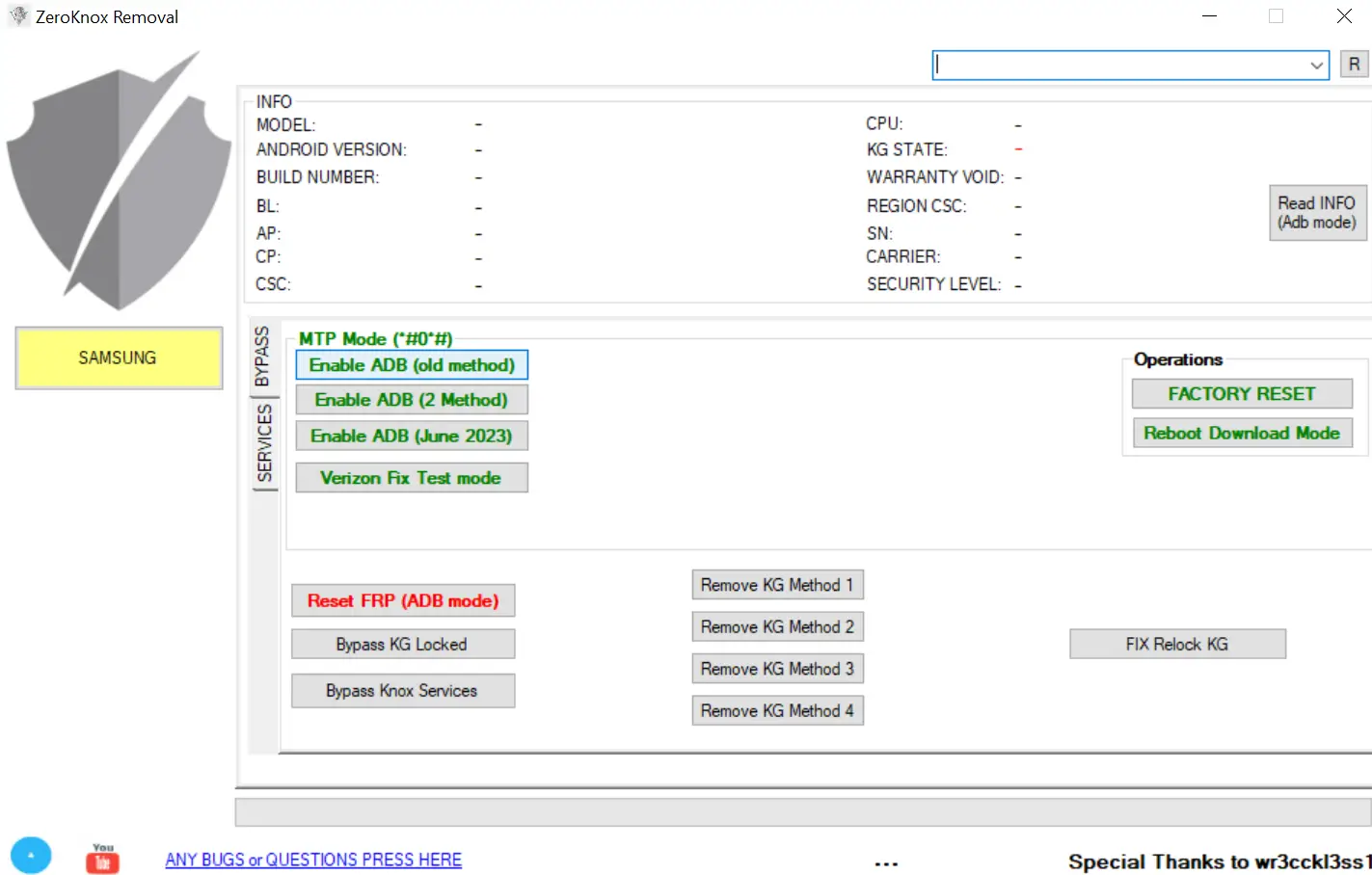The width and height of the screenshot is (1372, 875).
Task: Click Enable ADB (2 Method)
Action: pyautogui.click(x=412, y=400)
